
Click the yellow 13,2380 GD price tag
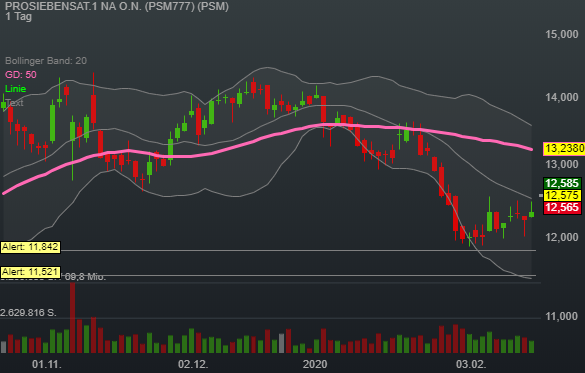pos(564,148)
